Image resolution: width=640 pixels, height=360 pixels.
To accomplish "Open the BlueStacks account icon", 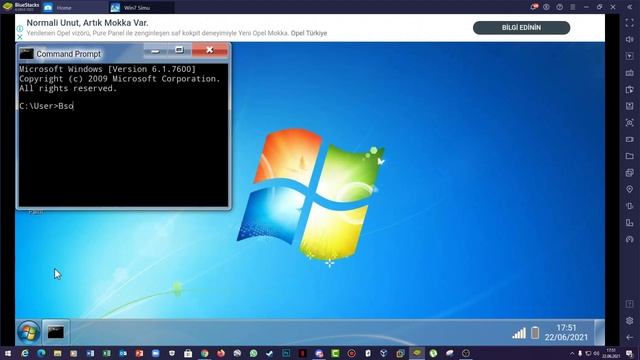I will point(547,7).
